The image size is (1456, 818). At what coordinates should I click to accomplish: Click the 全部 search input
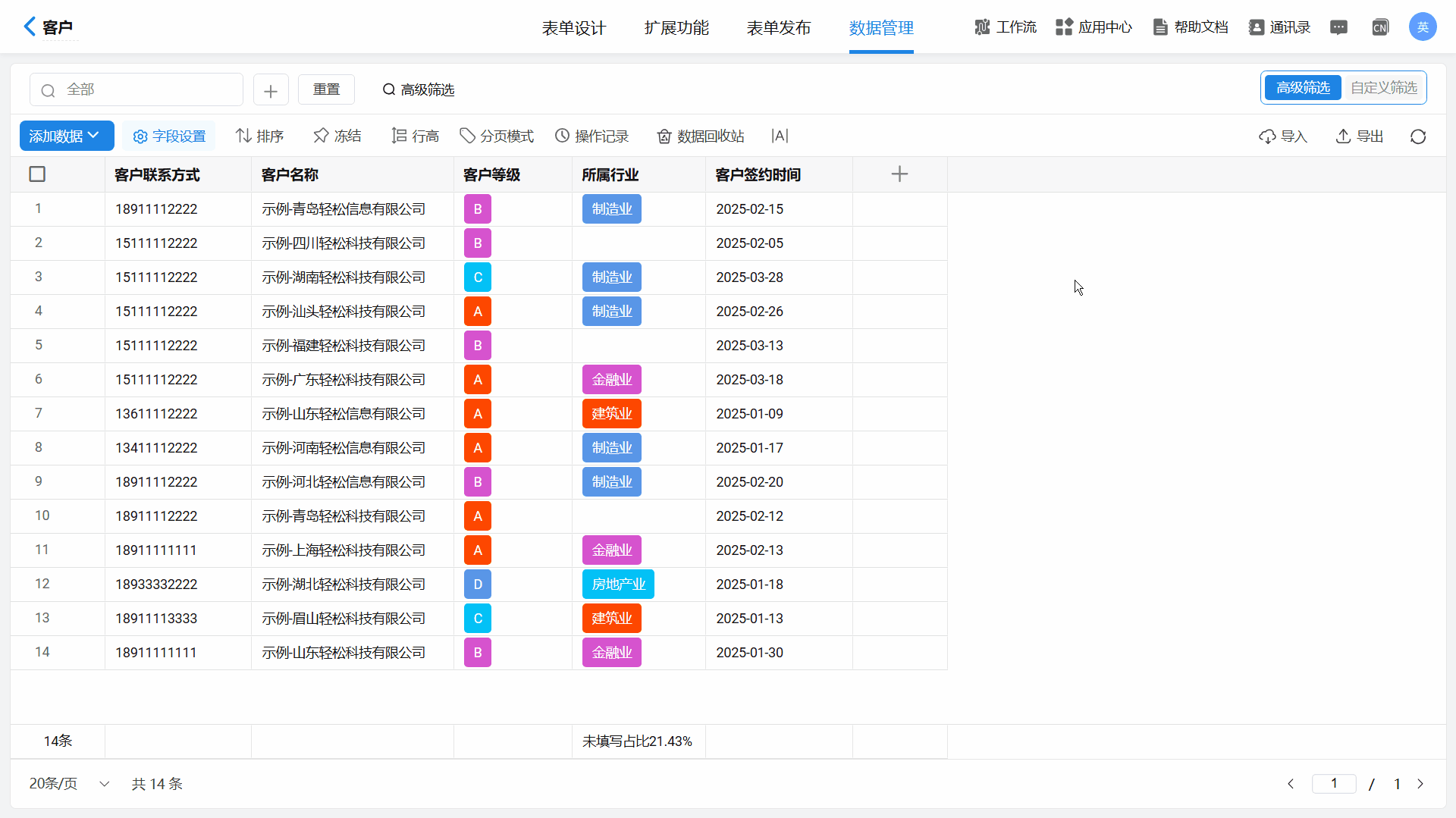[136, 89]
